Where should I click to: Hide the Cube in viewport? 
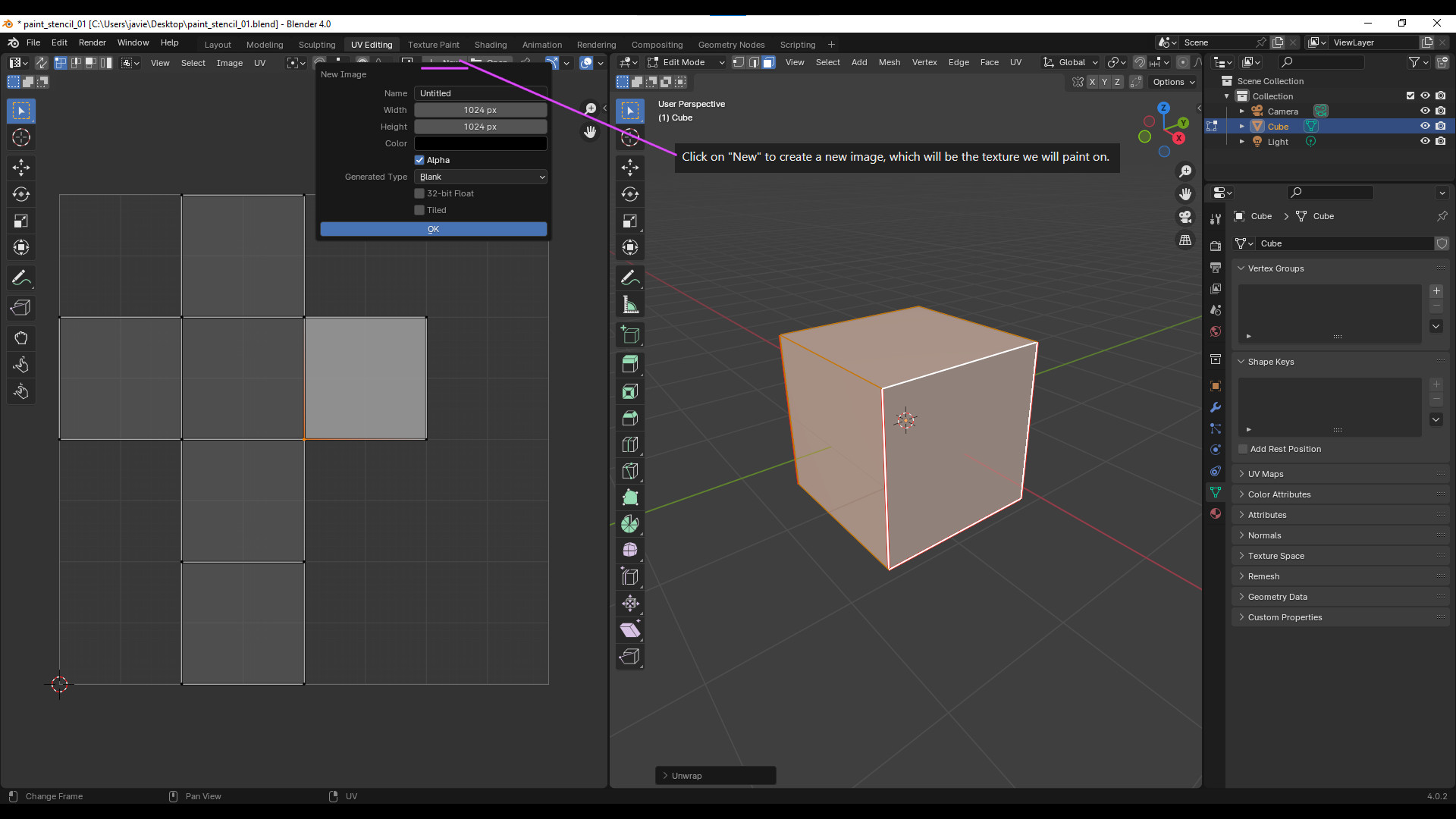click(1425, 126)
